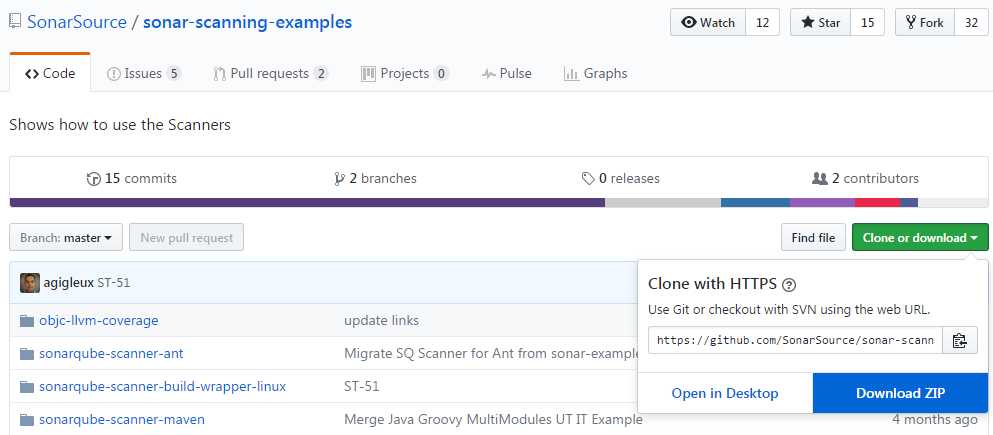View the 2 contributors list

(865, 179)
